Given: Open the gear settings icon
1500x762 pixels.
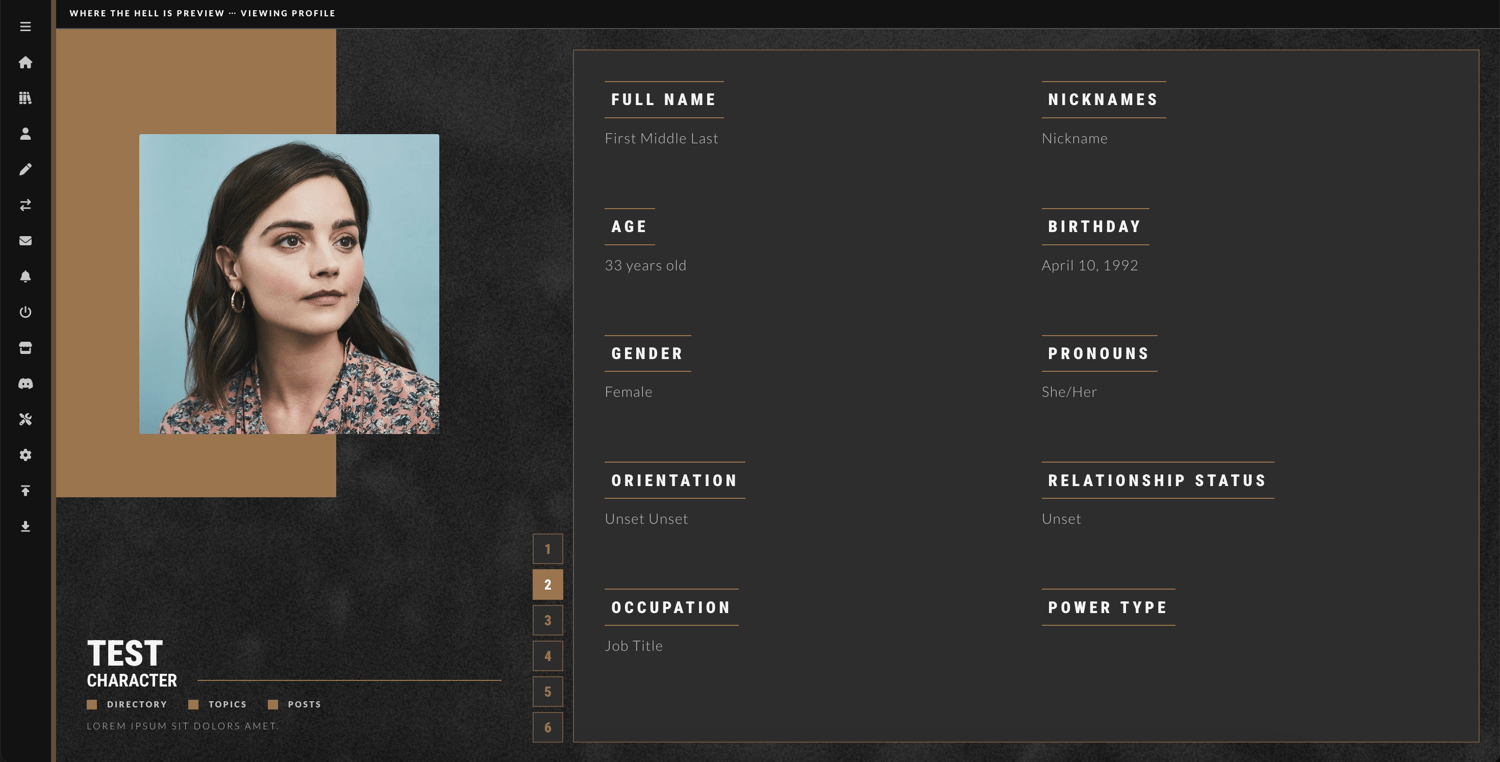Looking at the screenshot, I should click(x=26, y=455).
